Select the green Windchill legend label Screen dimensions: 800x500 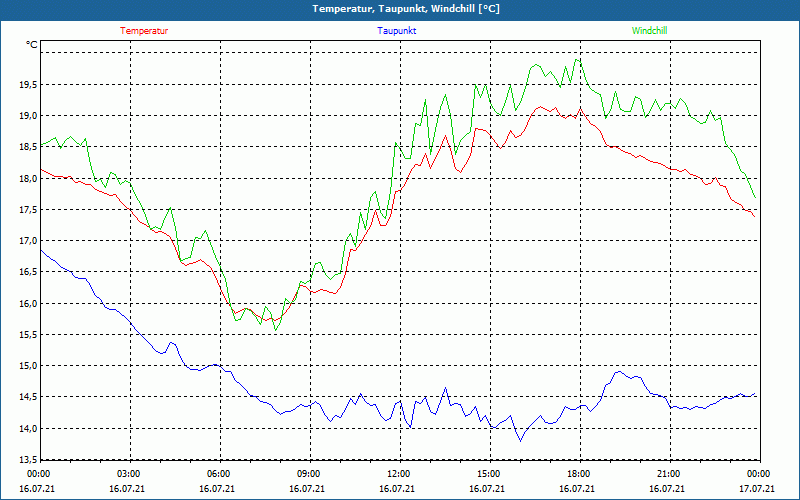click(649, 31)
